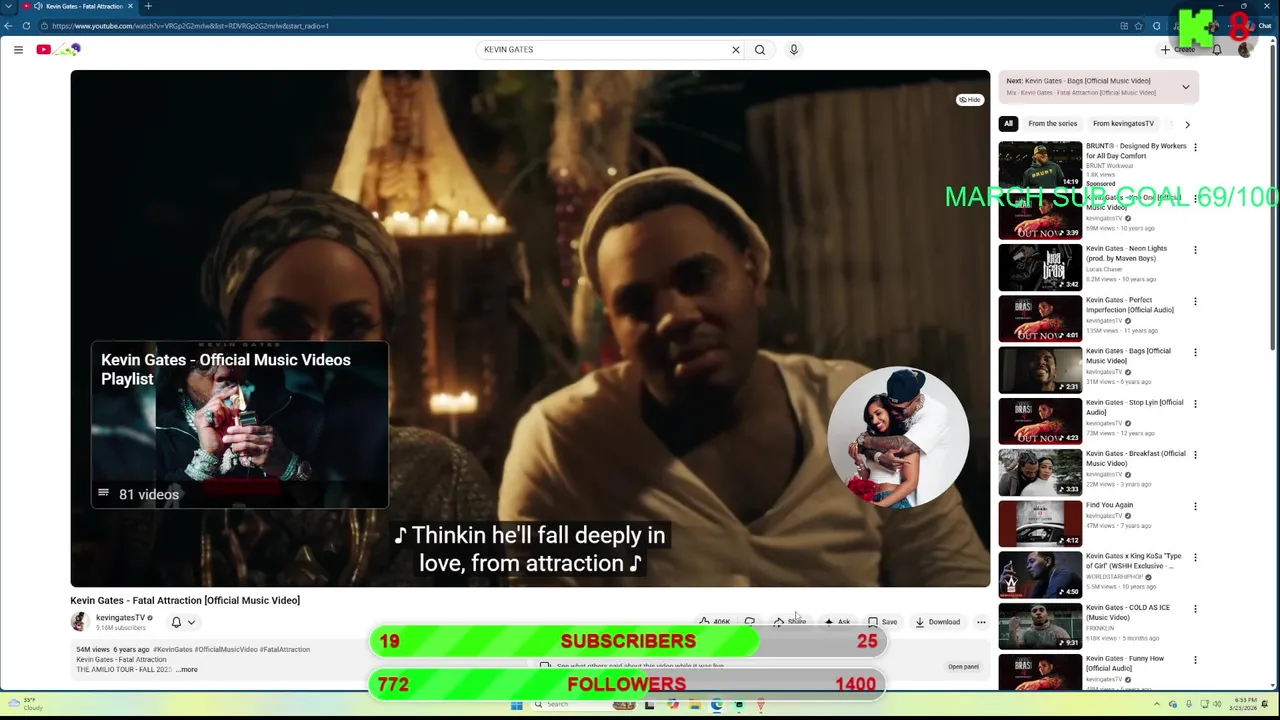The height and width of the screenshot is (720, 1280).
Task: Clear the search box with the X
Action: click(x=736, y=49)
